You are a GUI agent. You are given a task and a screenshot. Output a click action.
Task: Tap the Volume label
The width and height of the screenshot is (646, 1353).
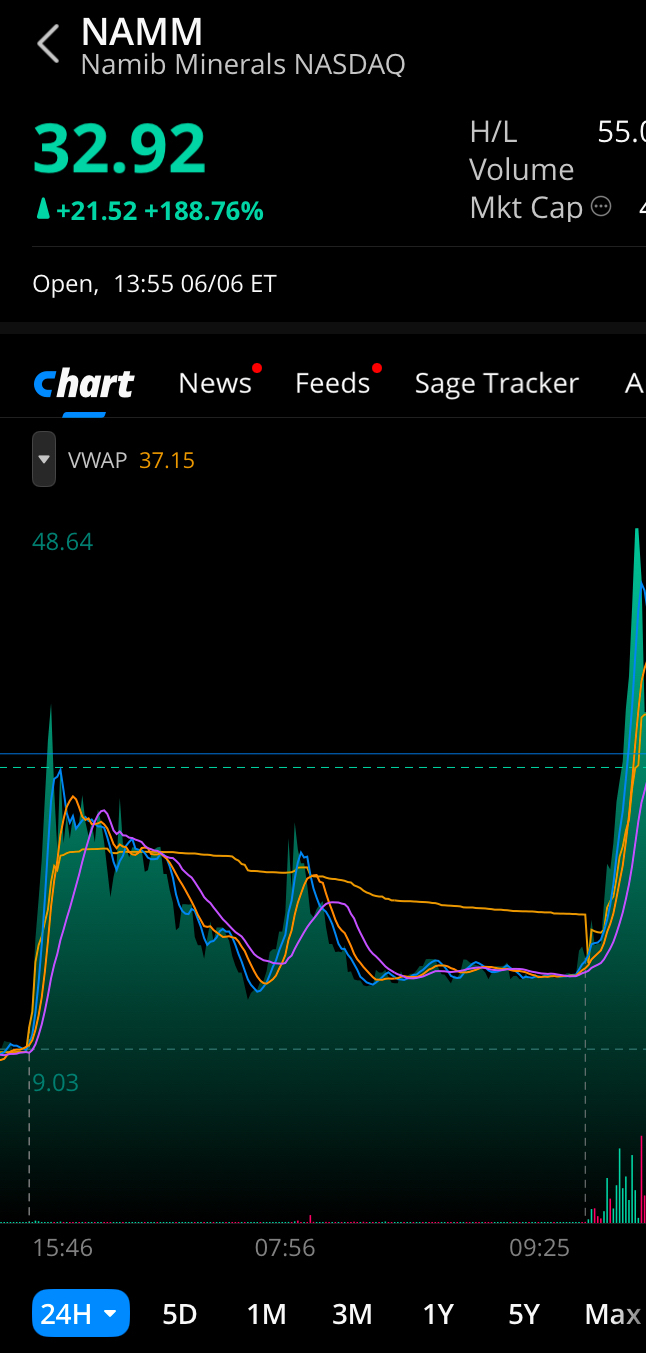click(522, 169)
